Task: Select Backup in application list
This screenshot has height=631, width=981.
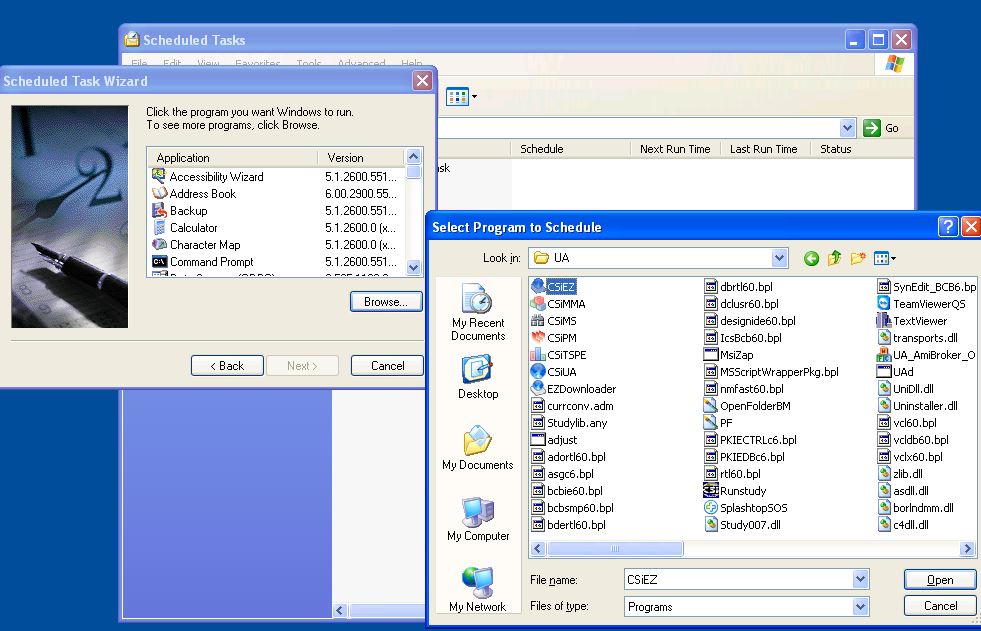Action: pyautogui.click(x=188, y=211)
